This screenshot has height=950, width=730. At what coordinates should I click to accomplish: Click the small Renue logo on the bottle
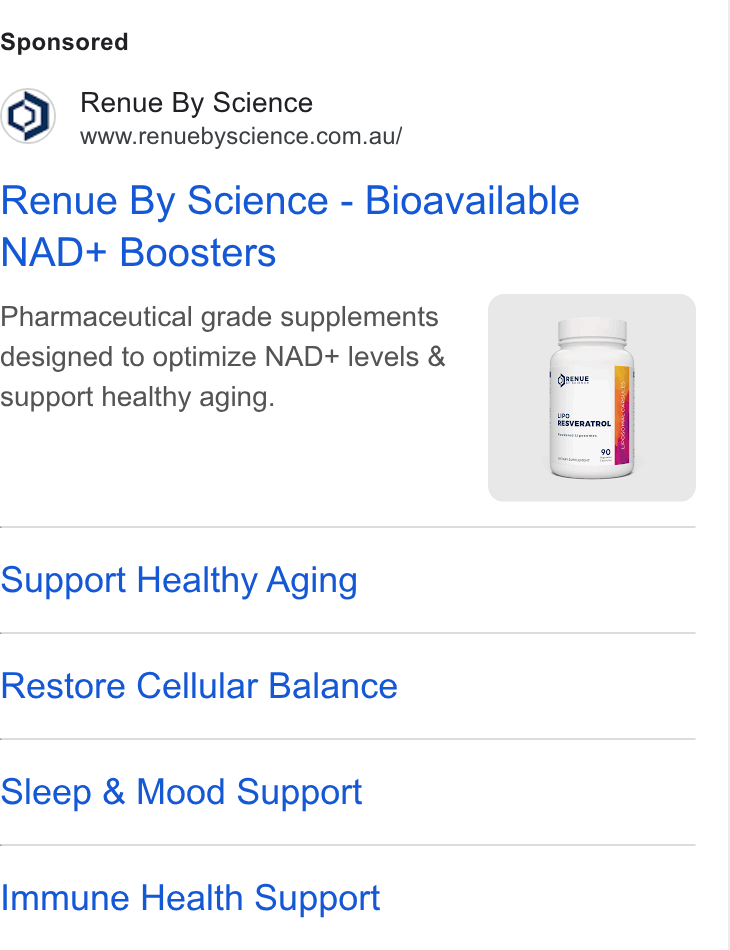(573, 380)
